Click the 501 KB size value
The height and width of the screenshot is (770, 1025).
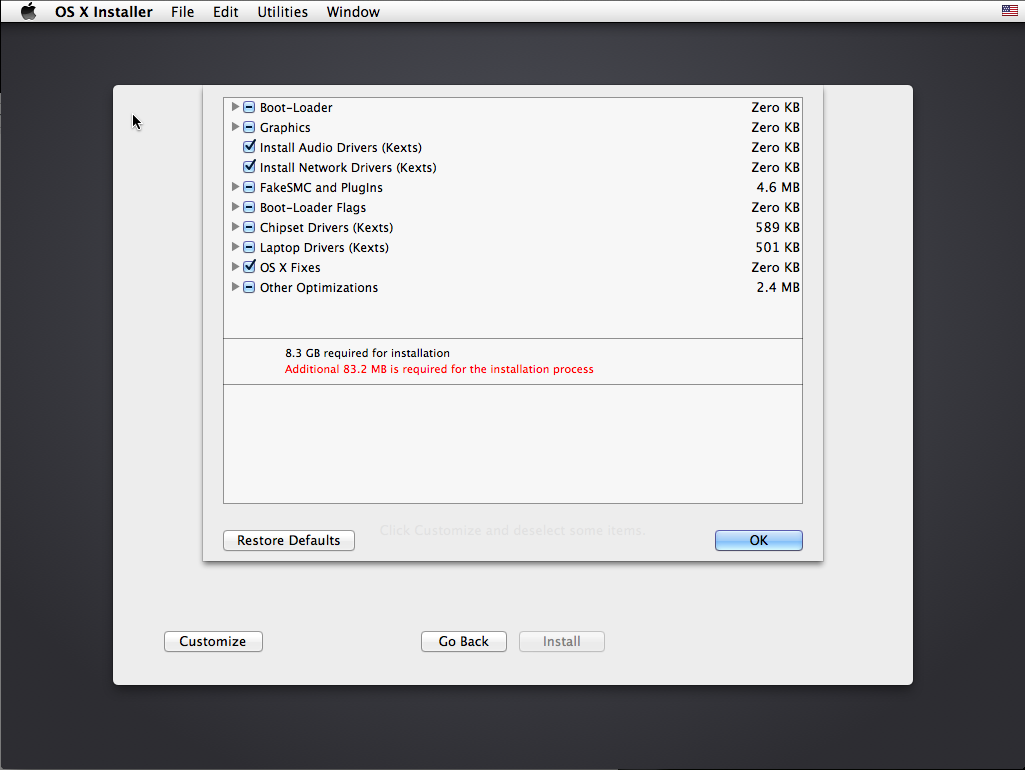777,248
